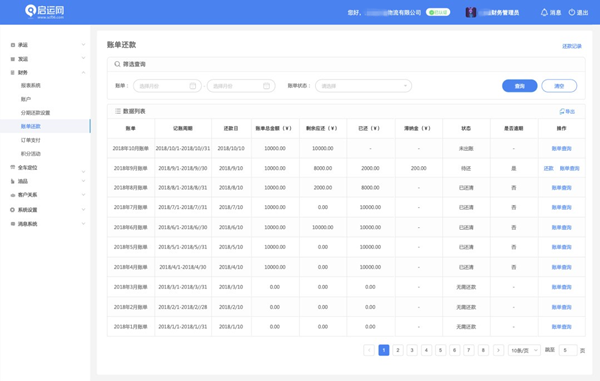
Task: Open the 消息 bell notifications
Action: 544,12
